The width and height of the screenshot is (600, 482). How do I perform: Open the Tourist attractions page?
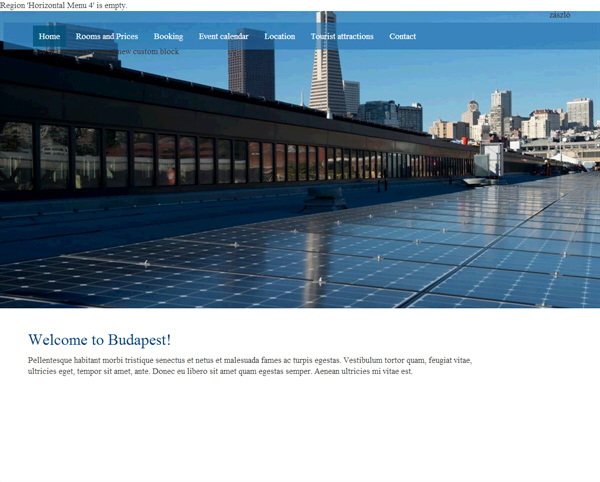tap(342, 37)
